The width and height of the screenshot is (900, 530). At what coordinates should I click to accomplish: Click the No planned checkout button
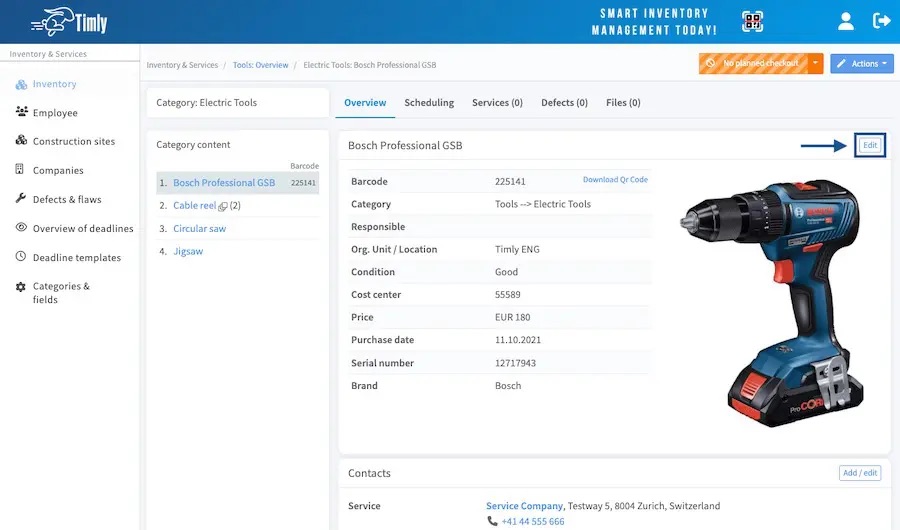click(x=753, y=63)
